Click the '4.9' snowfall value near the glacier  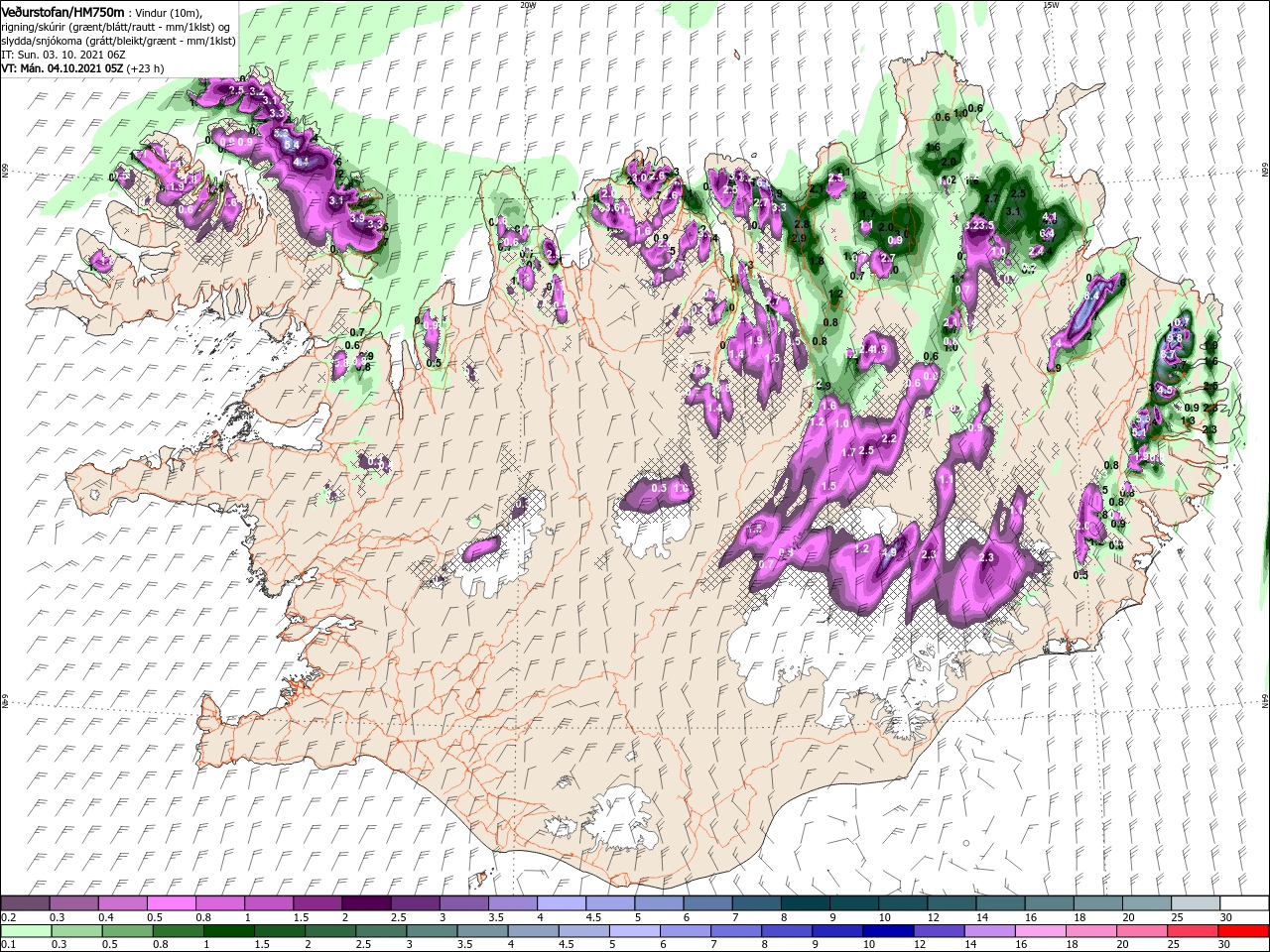pyautogui.click(x=889, y=552)
